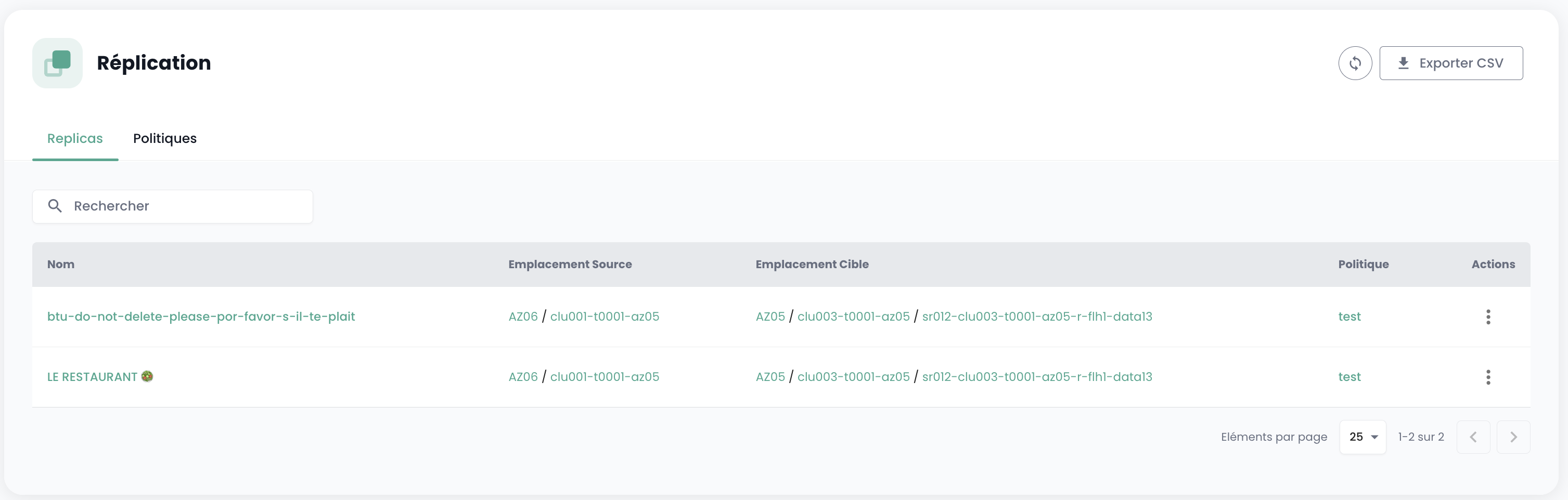Click clu003-t0001-az05 target in second row
The width and height of the screenshot is (1568, 500).
pos(853,377)
